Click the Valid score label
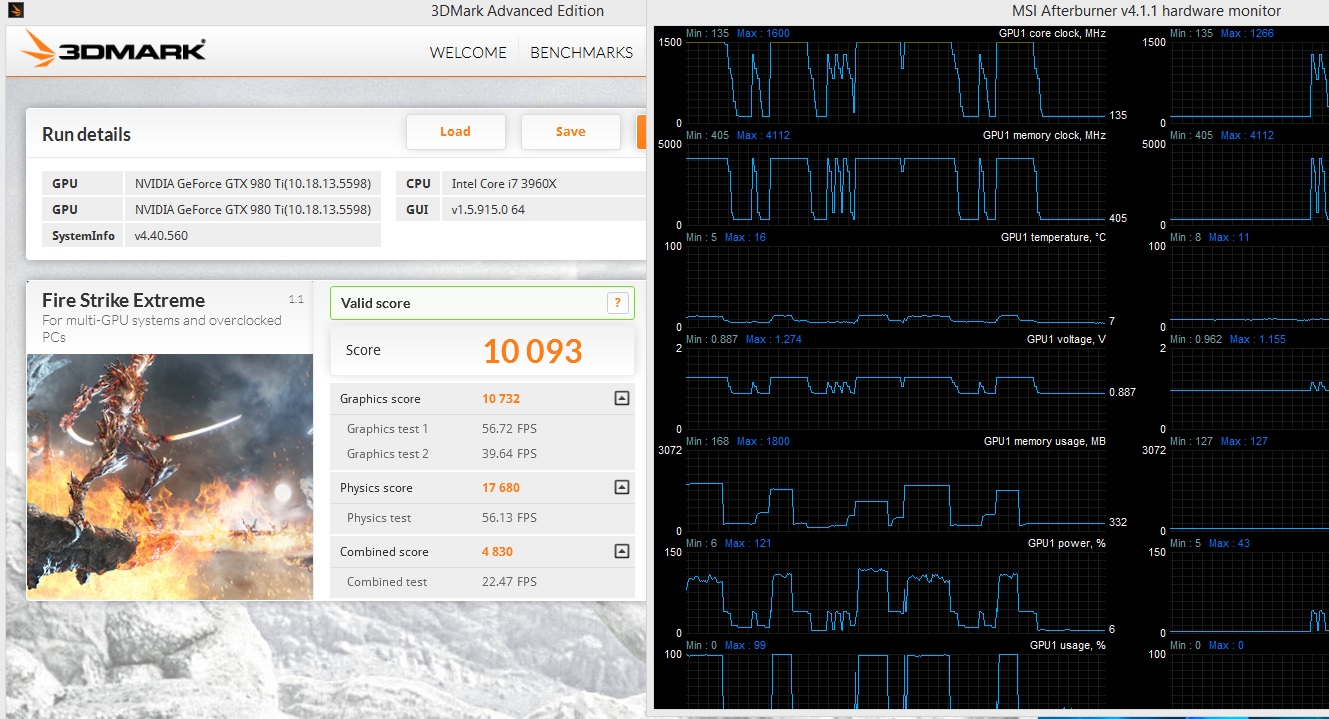Viewport: 1329px width, 719px height. (375, 303)
